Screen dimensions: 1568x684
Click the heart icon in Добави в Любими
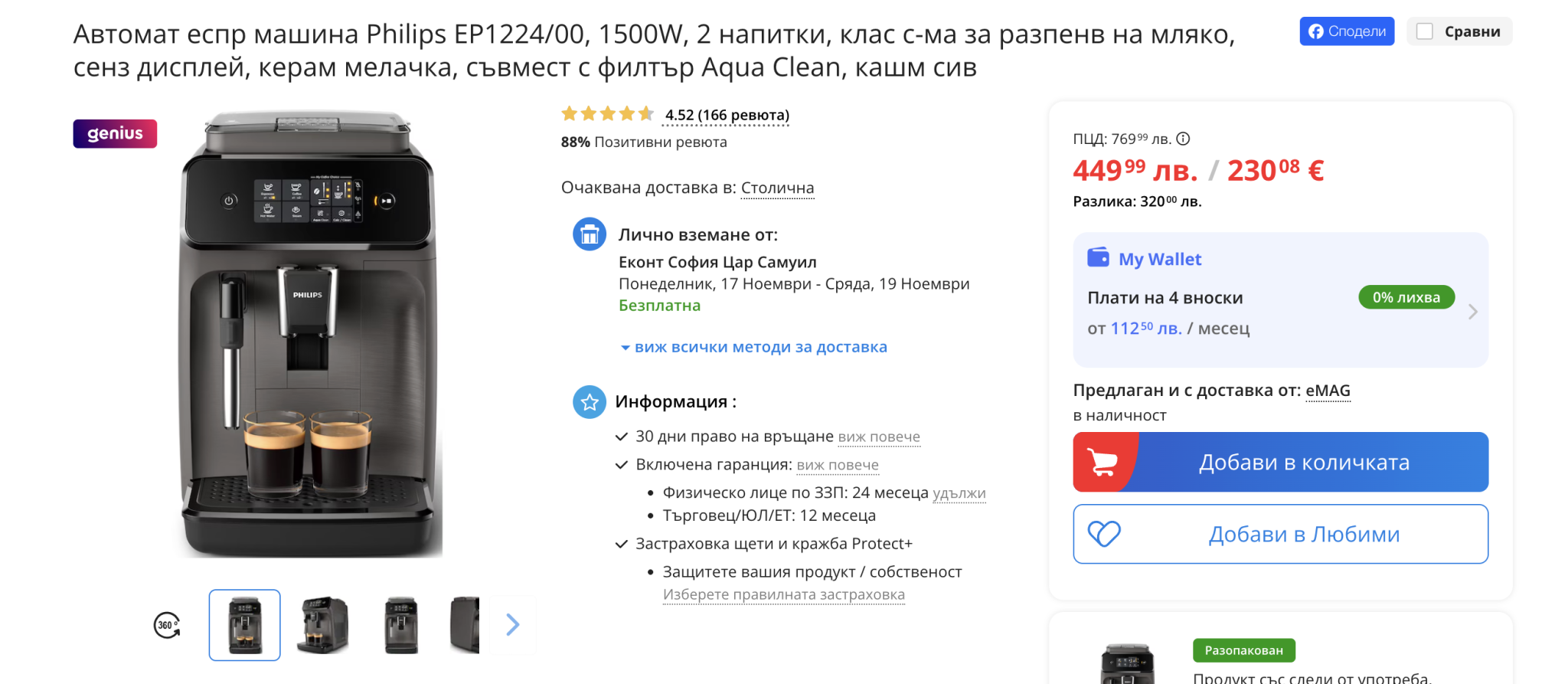tap(1104, 534)
